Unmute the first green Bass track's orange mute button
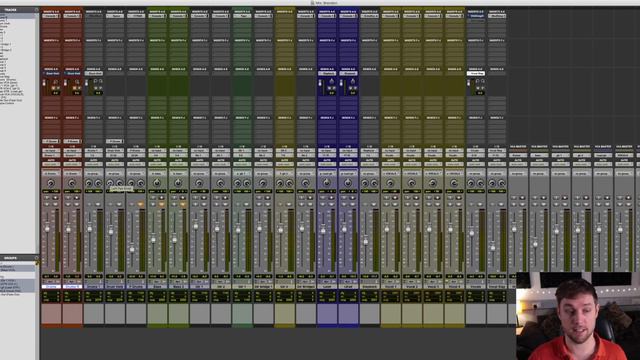Screen dimensions: 640x360 161,204
